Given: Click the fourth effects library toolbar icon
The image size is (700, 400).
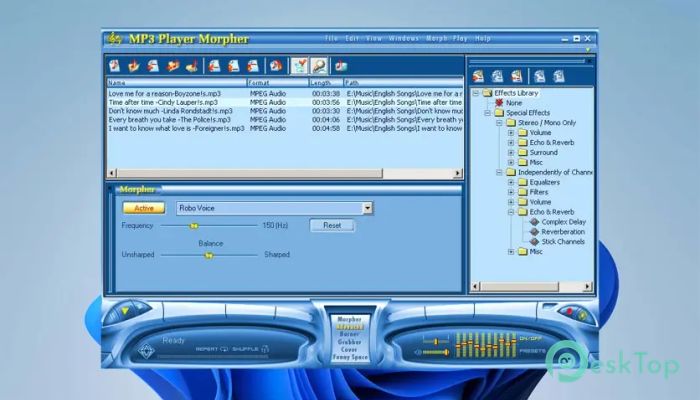Looking at the screenshot, I should click(540, 76).
